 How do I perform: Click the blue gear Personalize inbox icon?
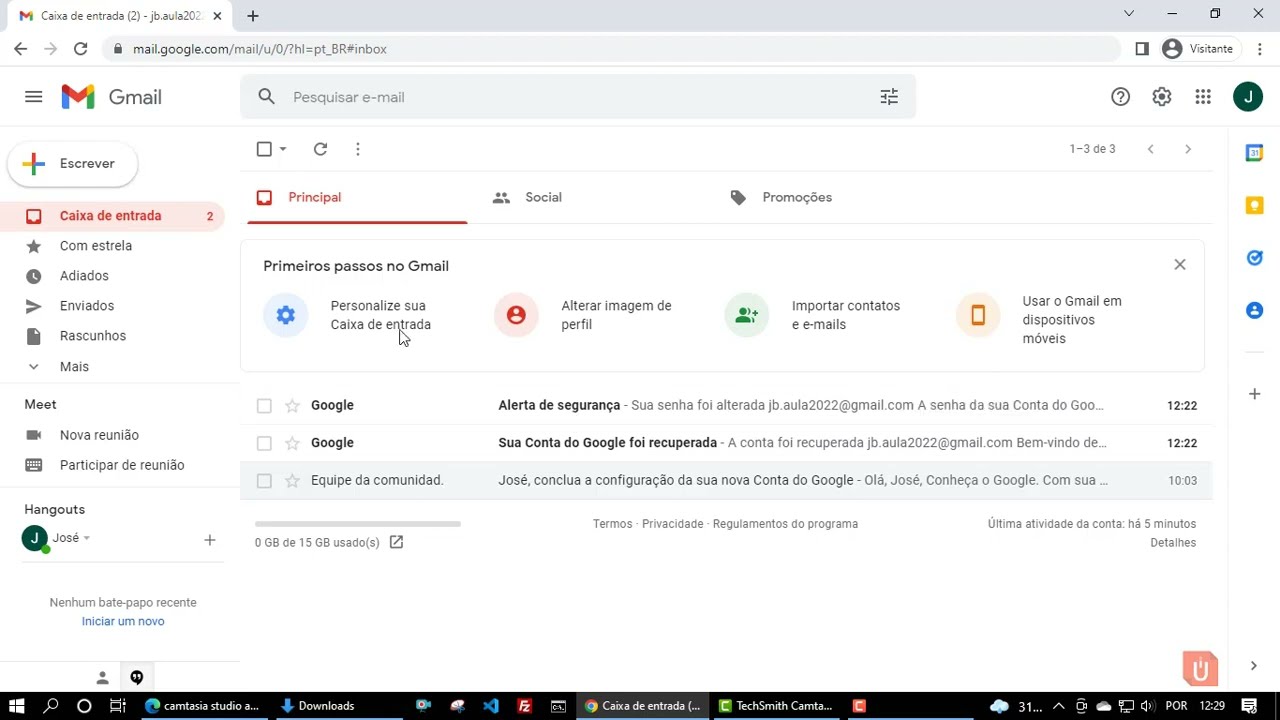click(286, 315)
